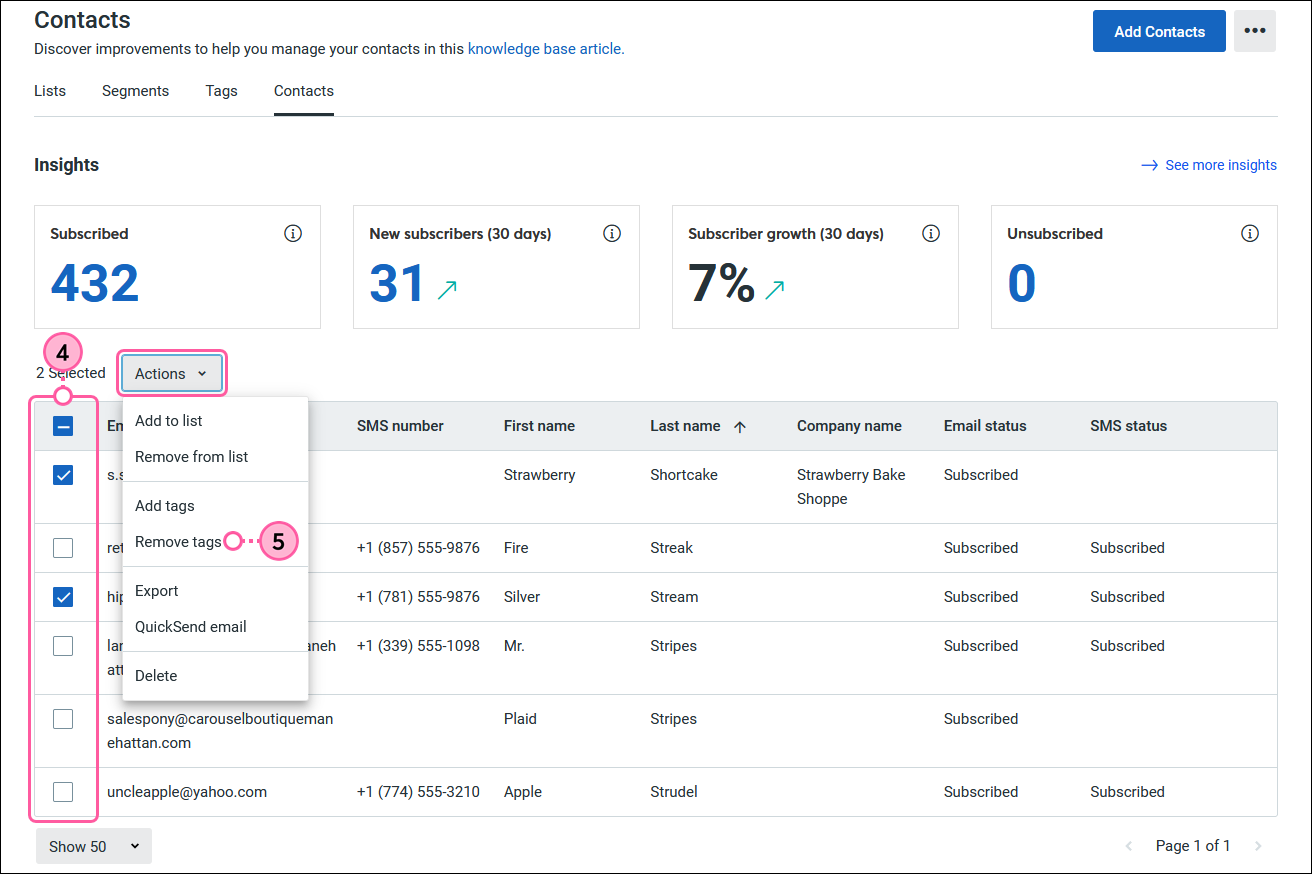Image resolution: width=1312 pixels, height=874 pixels.
Task: Click the next page arrow
Action: point(1258,846)
